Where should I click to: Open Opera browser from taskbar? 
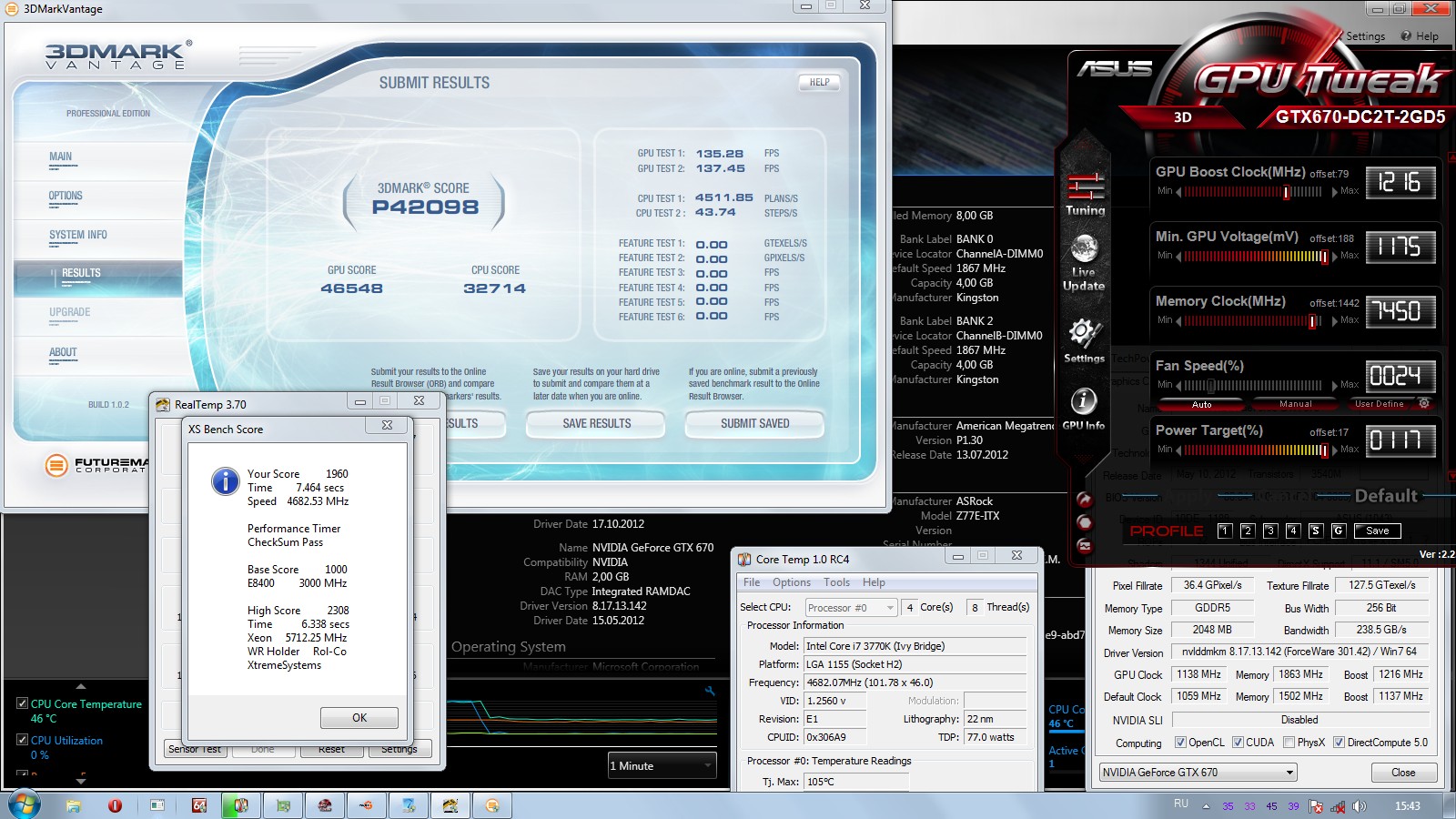coord(115,805)
